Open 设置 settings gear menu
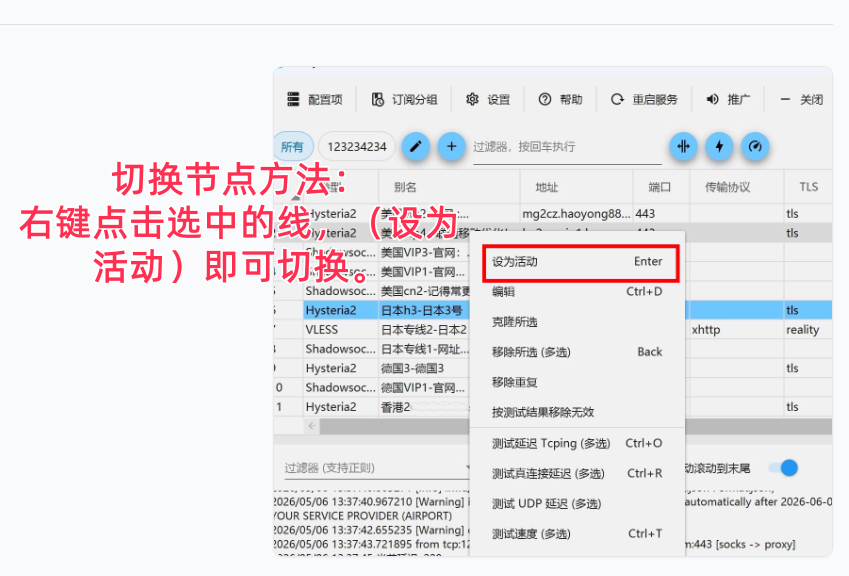Image resolution: width=849 pixels, height=576 pixels. [488, 100]
